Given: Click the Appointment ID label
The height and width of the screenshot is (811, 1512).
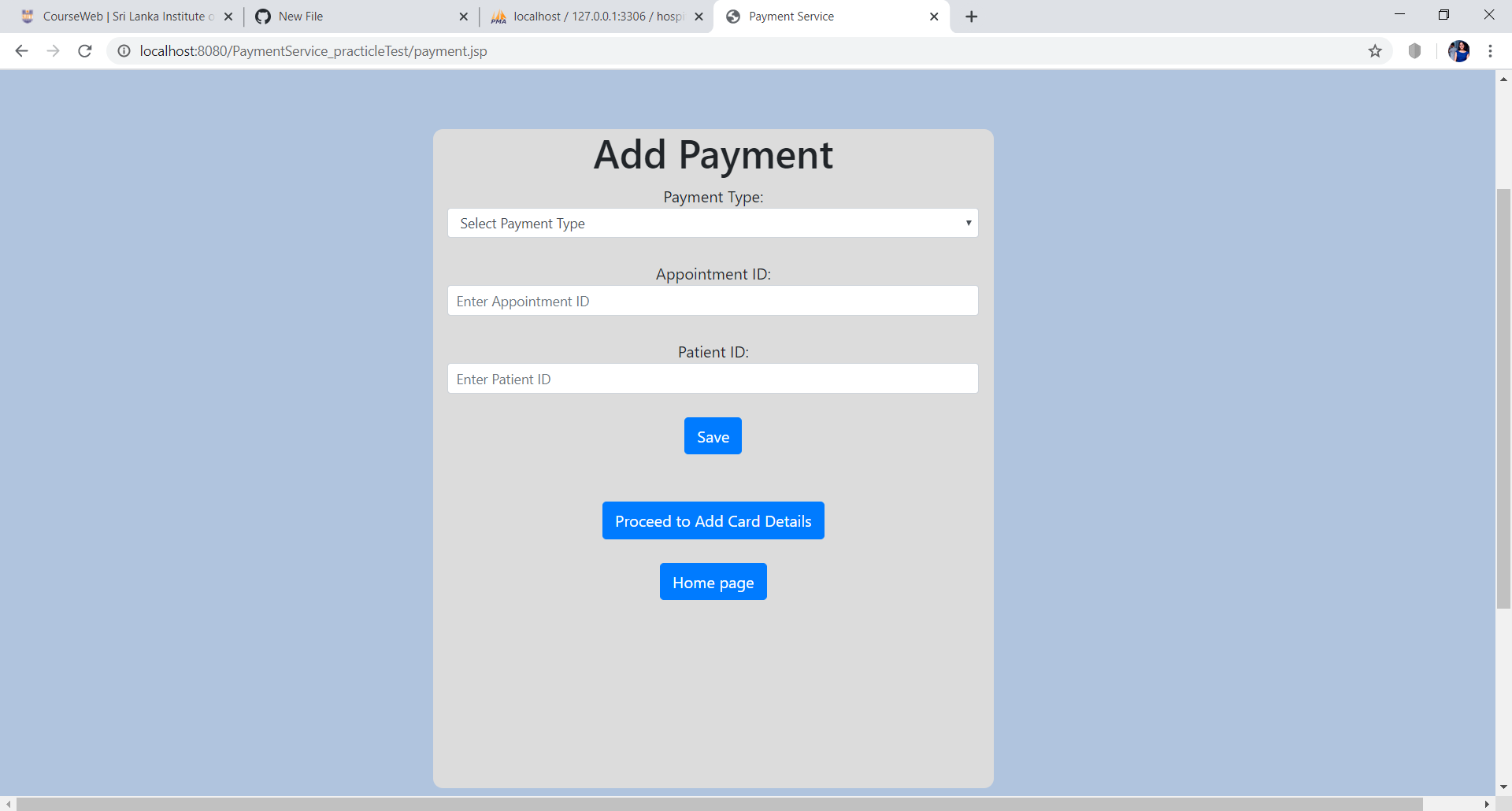Looking at the screenshot, I should point(713,274).
